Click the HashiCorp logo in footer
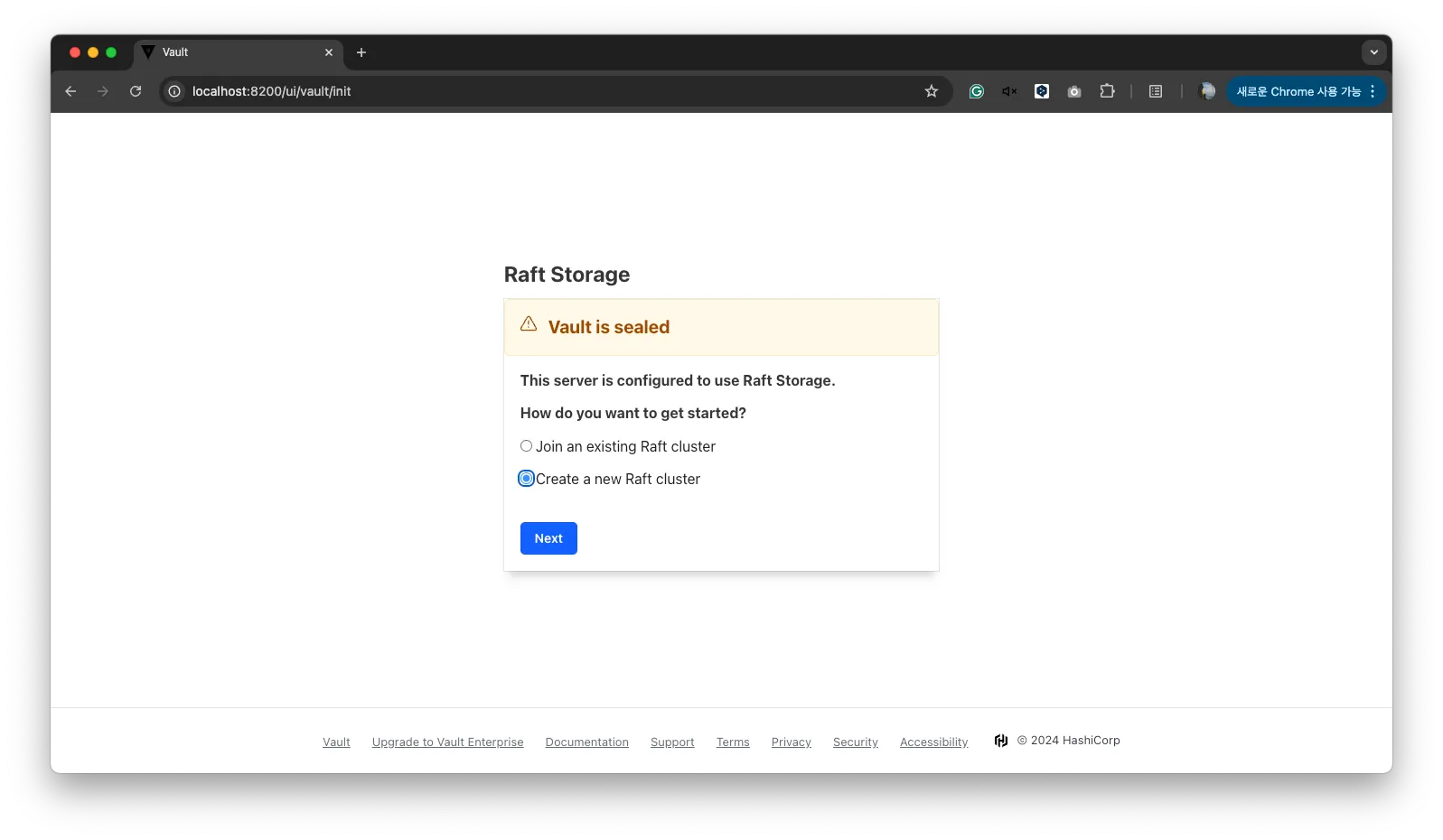This screenshot has height=840, width=1443. (1001, 741)
